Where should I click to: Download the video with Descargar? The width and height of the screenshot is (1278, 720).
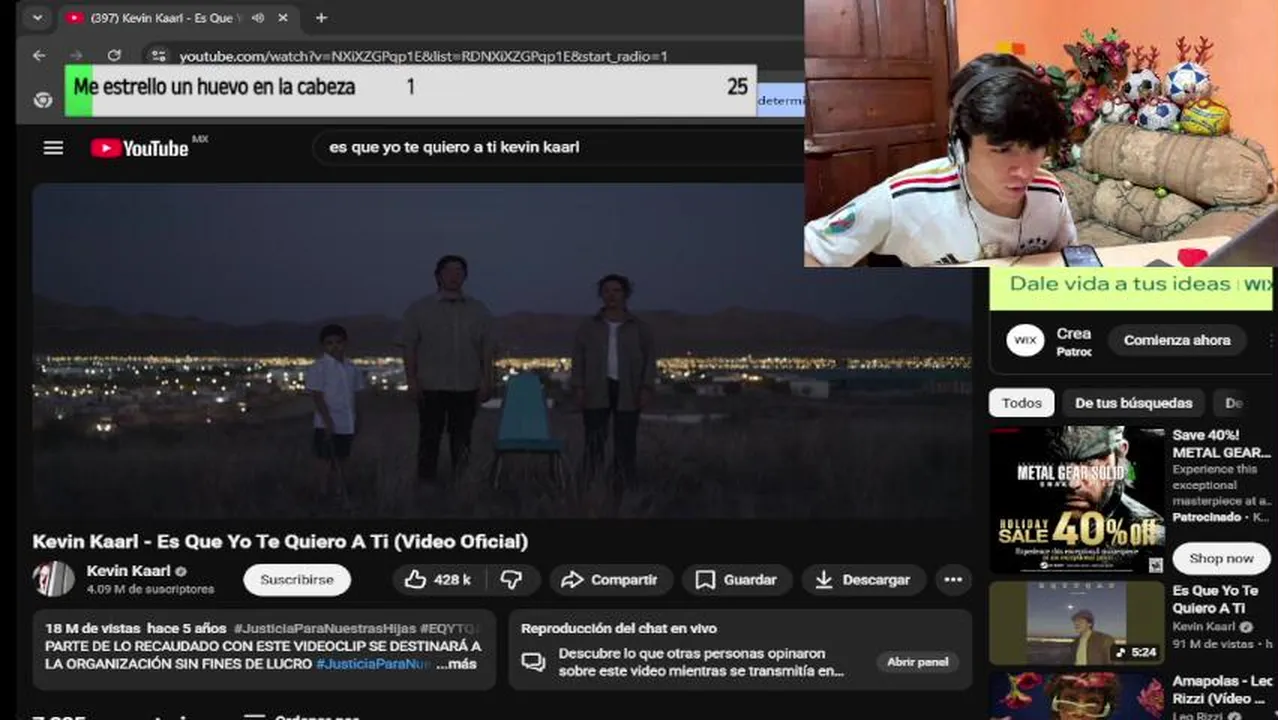(862, 580)
